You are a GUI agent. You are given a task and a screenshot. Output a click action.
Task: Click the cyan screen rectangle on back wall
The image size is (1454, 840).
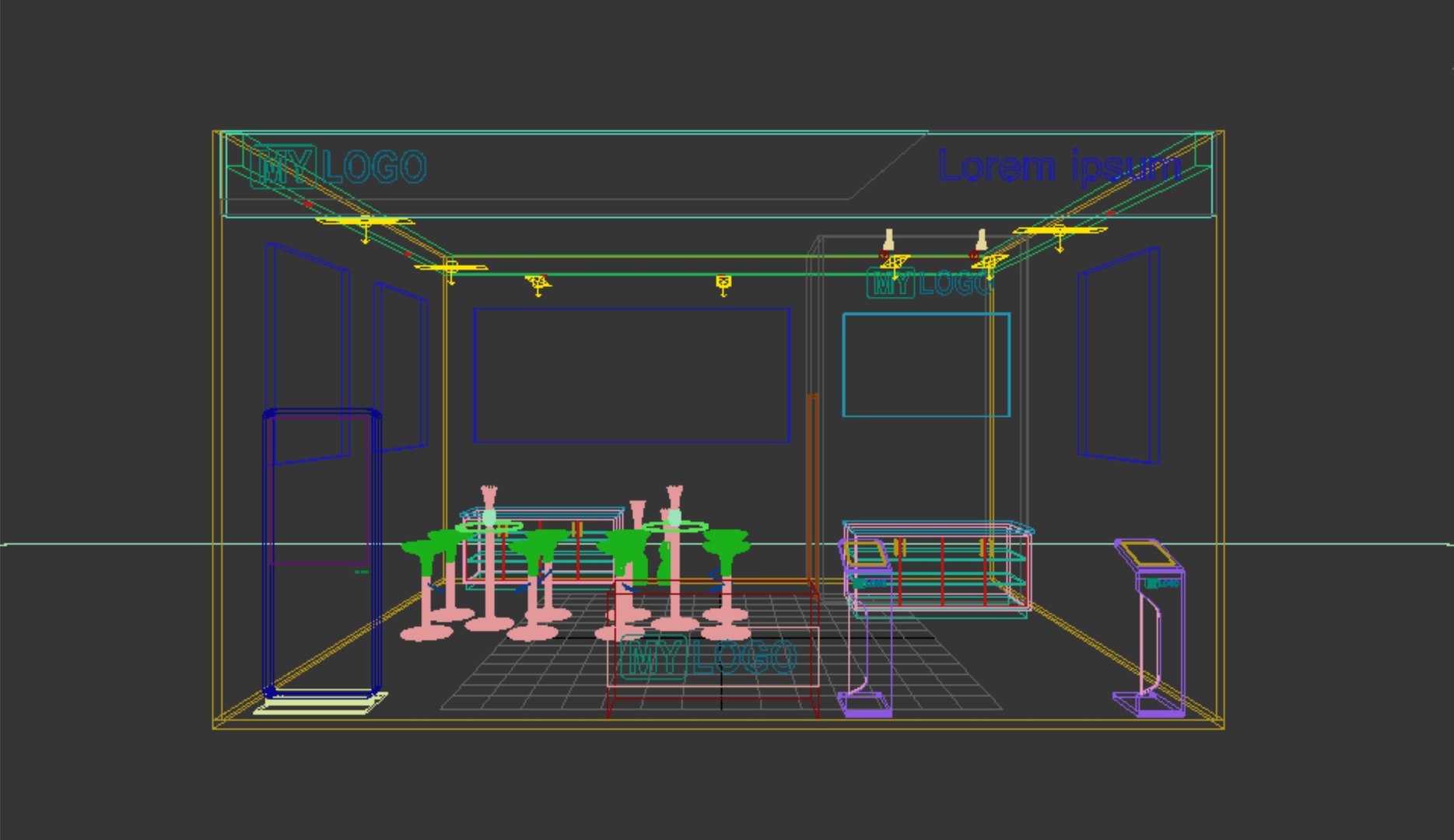pos(926,365)
